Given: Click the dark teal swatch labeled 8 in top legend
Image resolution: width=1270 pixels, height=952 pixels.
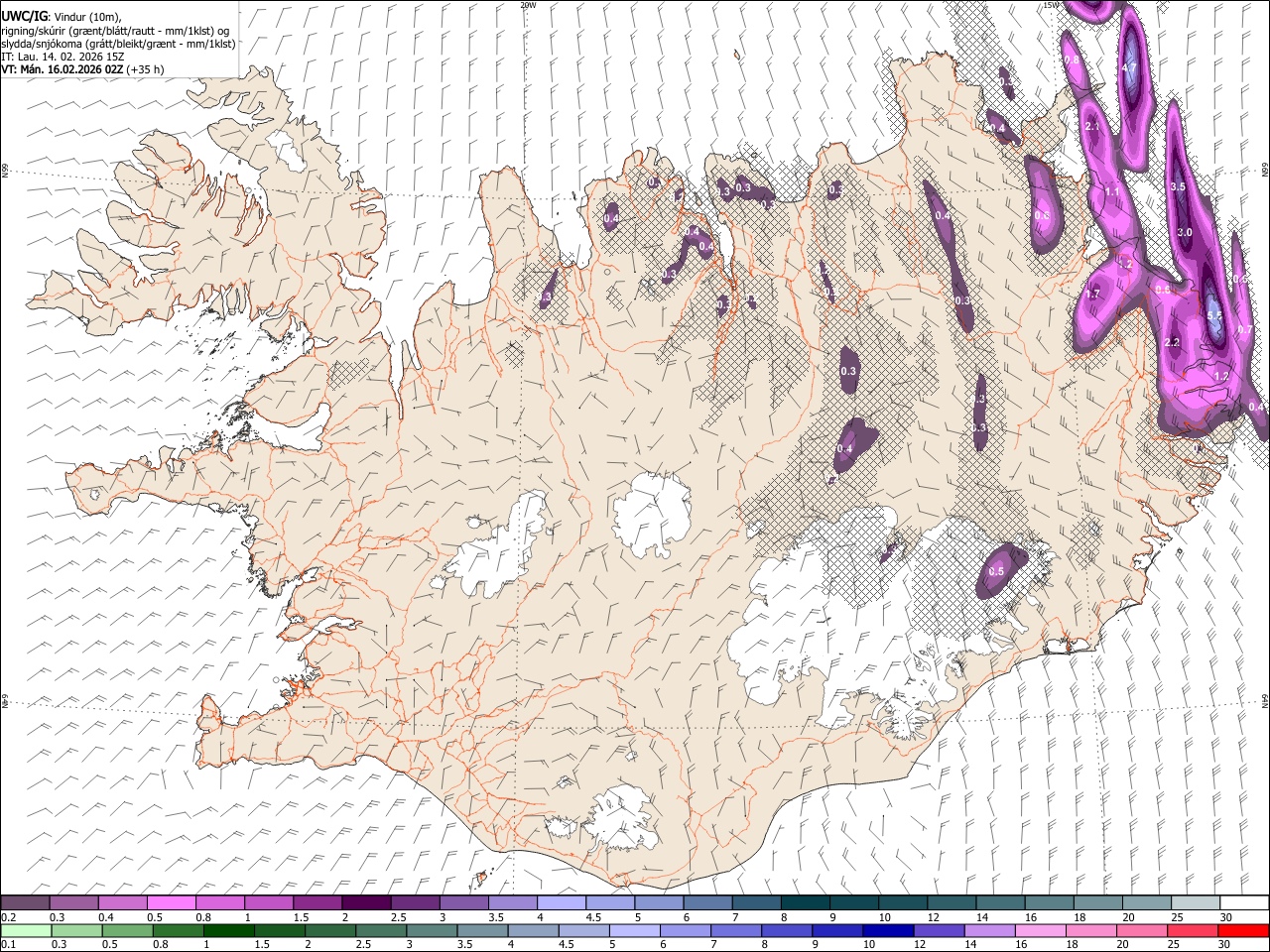Looking at the screenshot, I should point(805,903).
